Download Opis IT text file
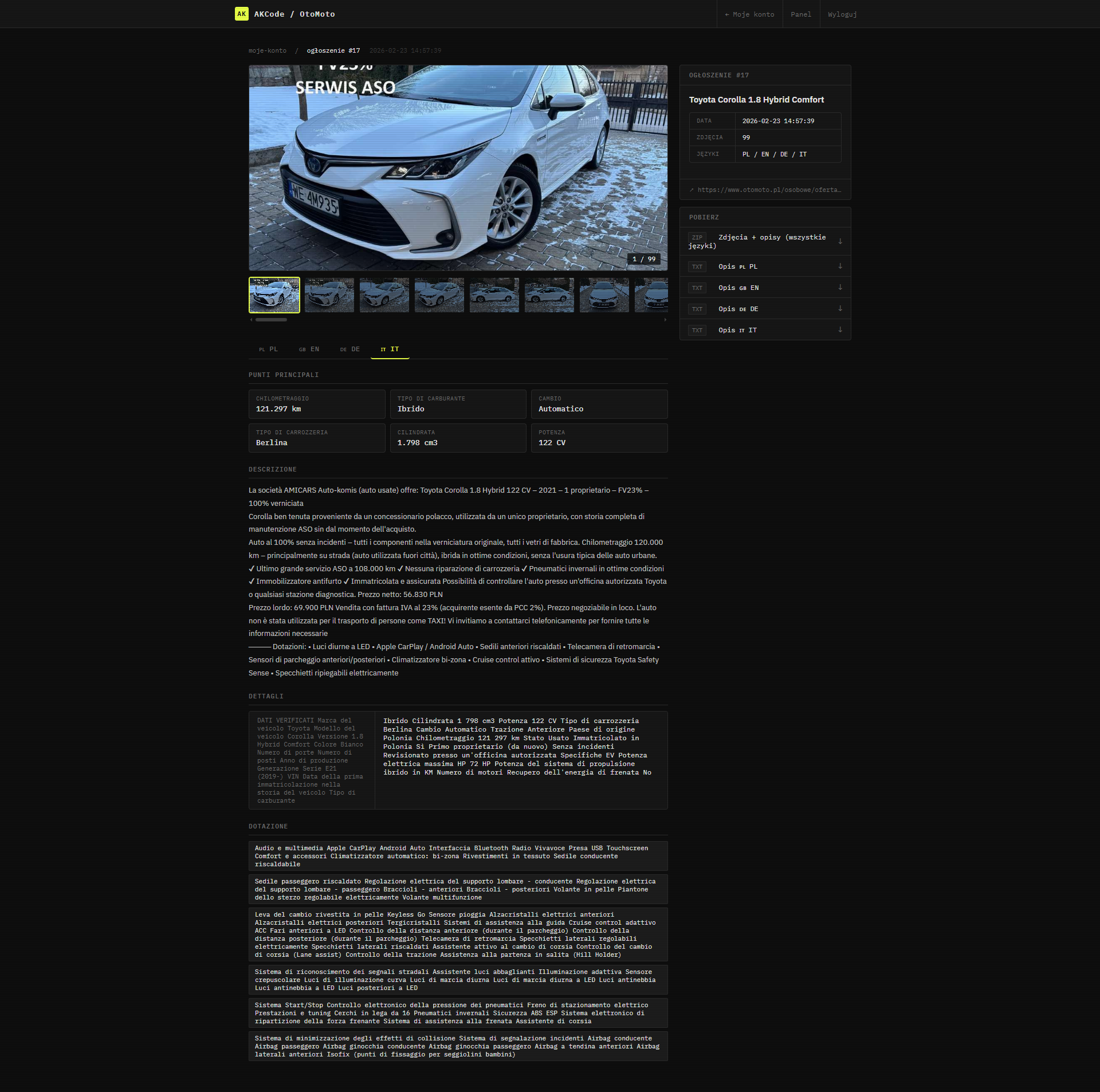The image size is (1100, 1092). point(765,330)
